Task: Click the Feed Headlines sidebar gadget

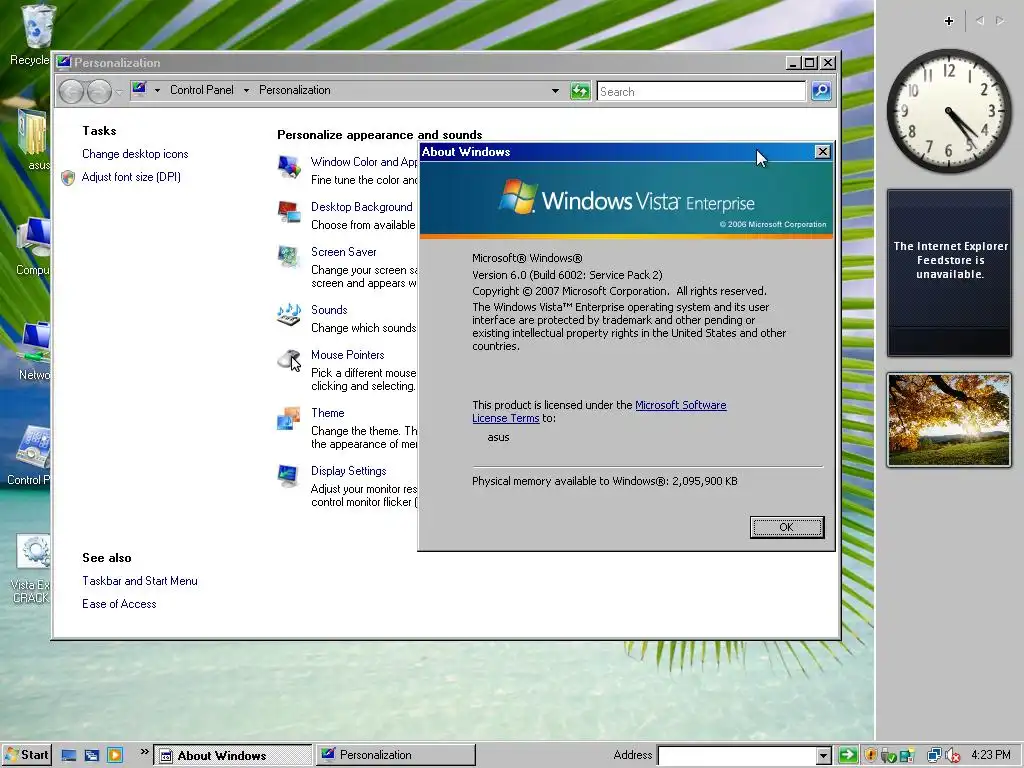Action: 950,273
